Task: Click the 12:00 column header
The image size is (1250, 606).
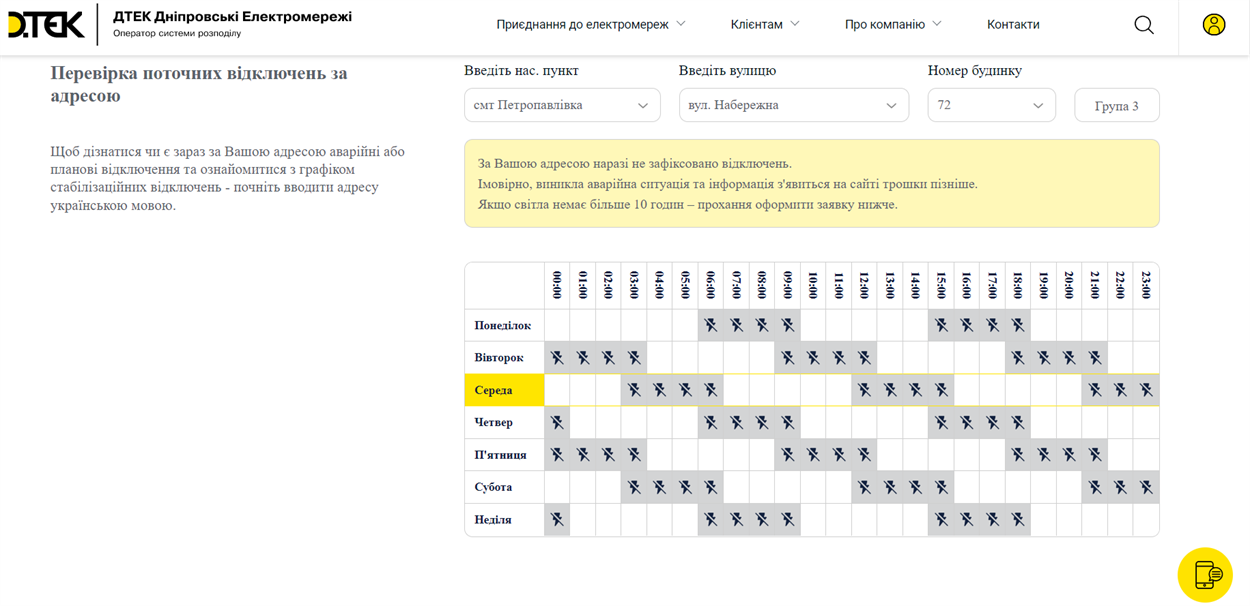Action: 864,285
